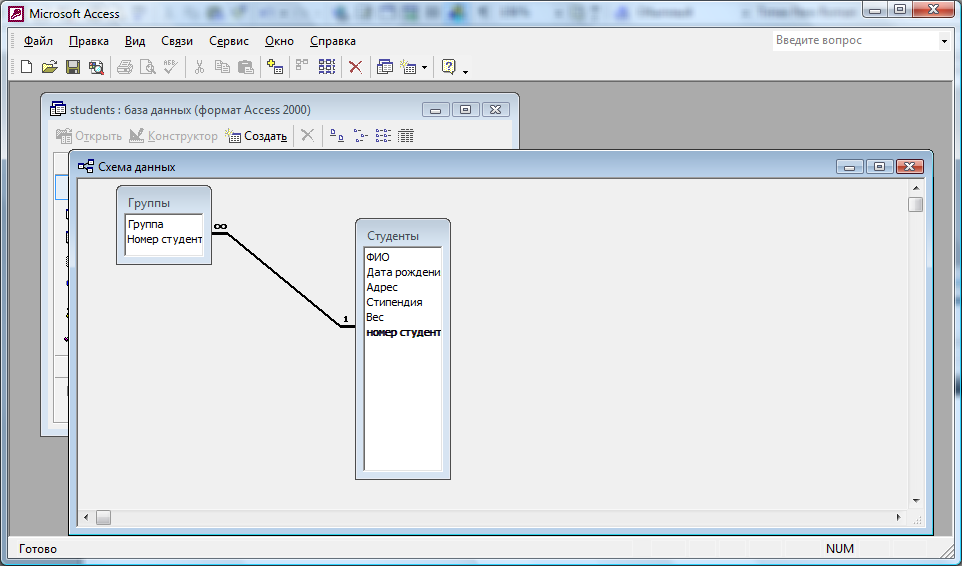This screenshot has width=962, height=566.
Task: Click the Show All Relationships icon
Action: point(326,67)
